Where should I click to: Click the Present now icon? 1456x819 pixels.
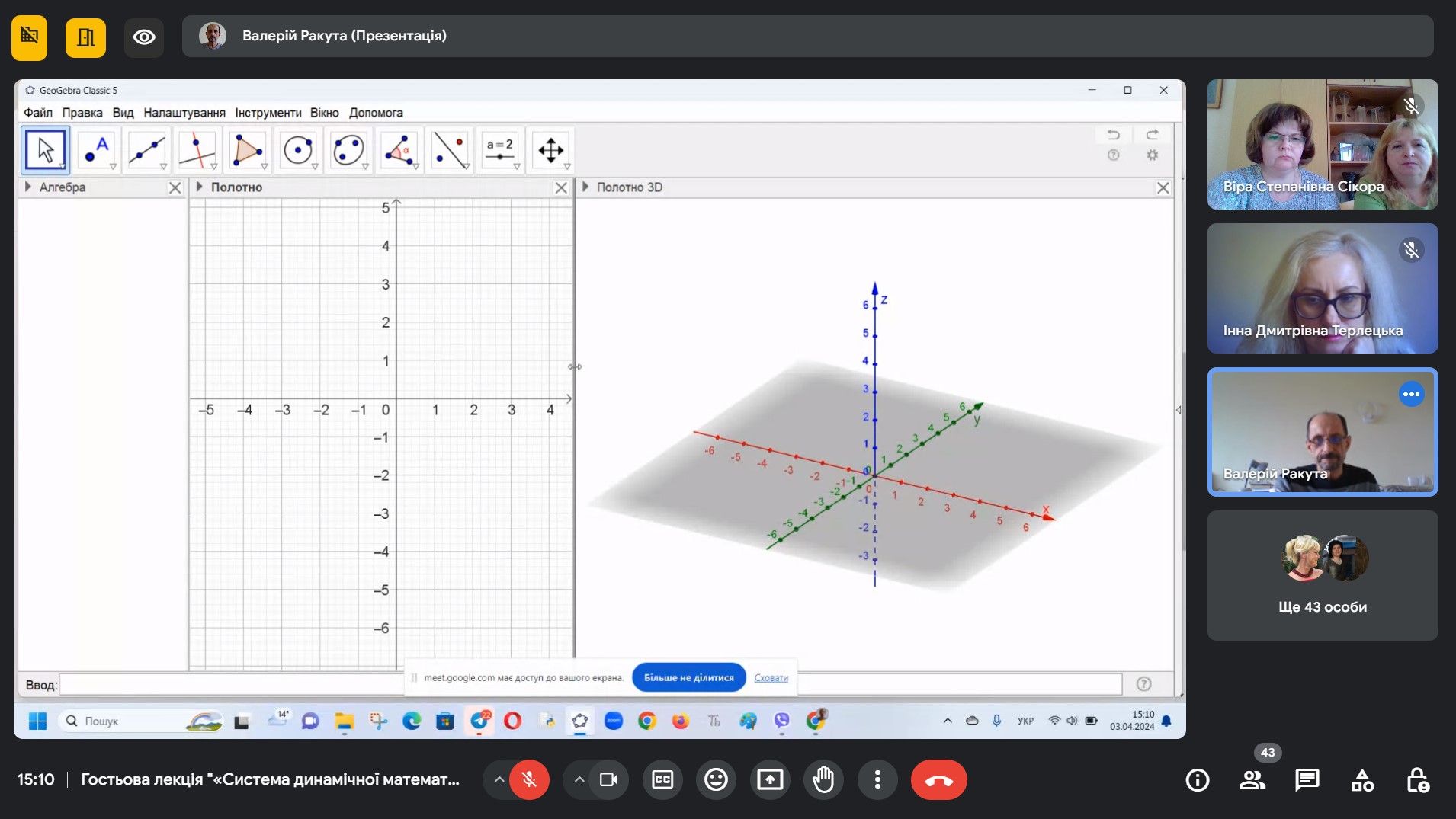point(770,779)
